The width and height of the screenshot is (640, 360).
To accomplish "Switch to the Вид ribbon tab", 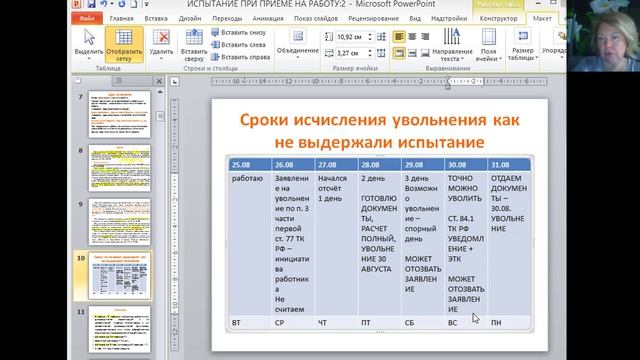I will click(x=415, y=18).
